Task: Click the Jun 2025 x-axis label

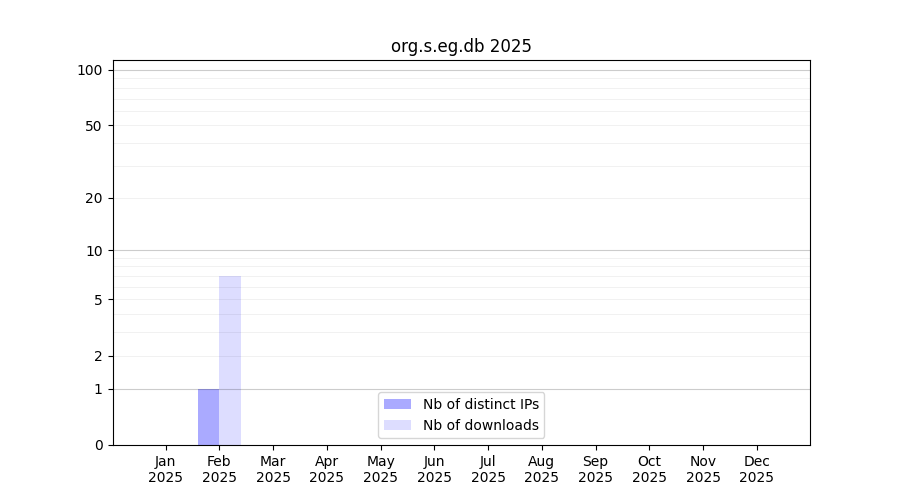Action: point(434,469)
